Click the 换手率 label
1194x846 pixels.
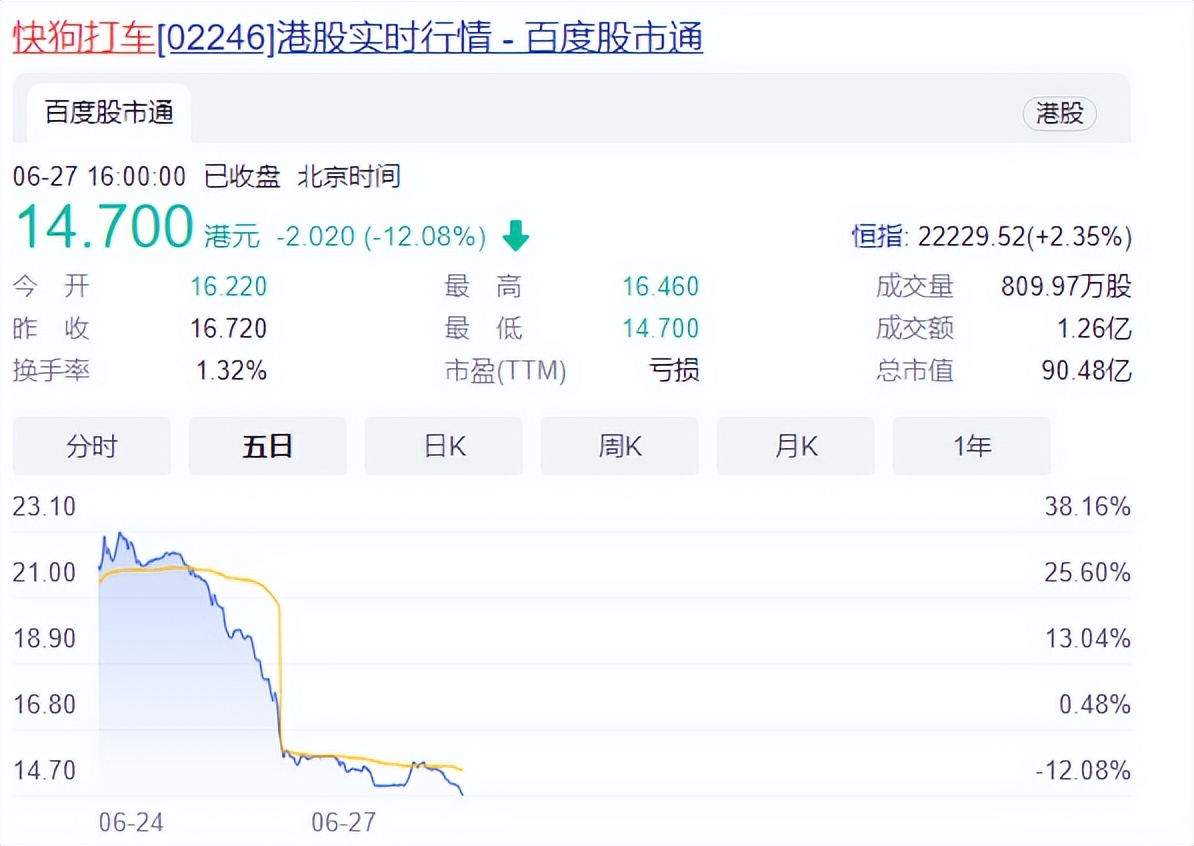51,371
